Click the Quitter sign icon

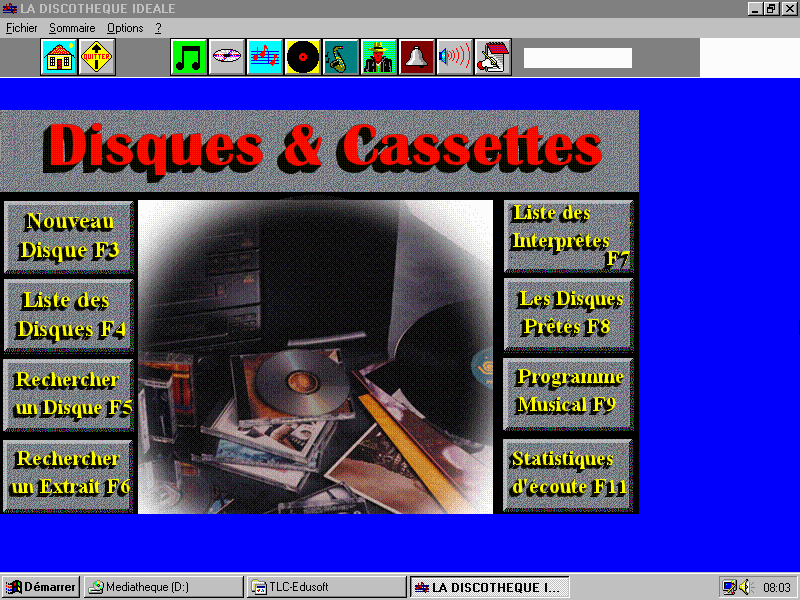pos(97,58)
